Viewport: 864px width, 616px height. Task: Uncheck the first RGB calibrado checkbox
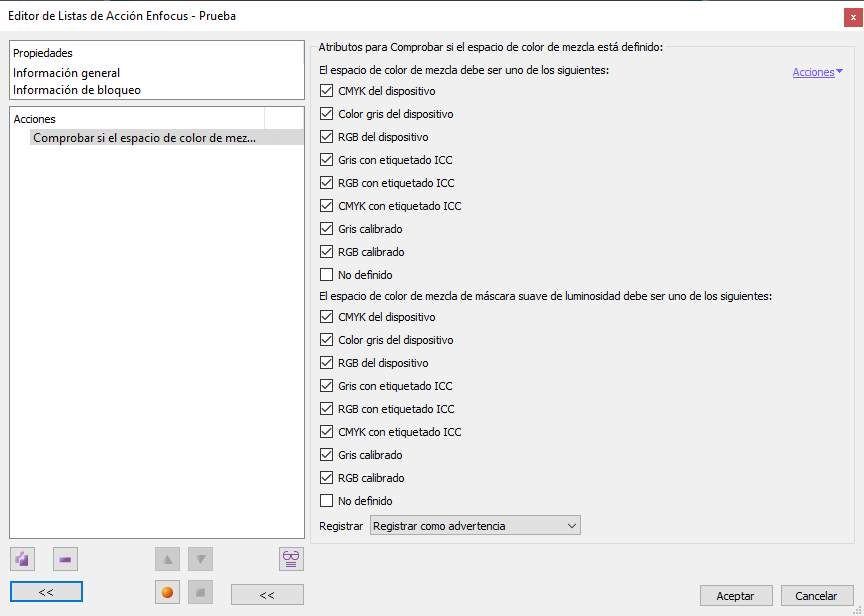tap(326, 252)
